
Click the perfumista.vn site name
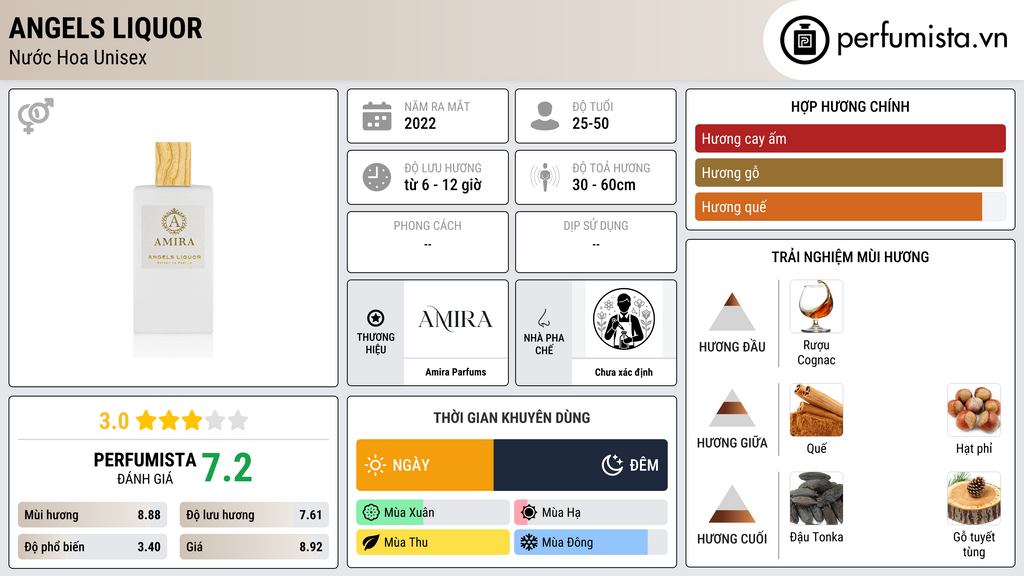click(922, 39)
